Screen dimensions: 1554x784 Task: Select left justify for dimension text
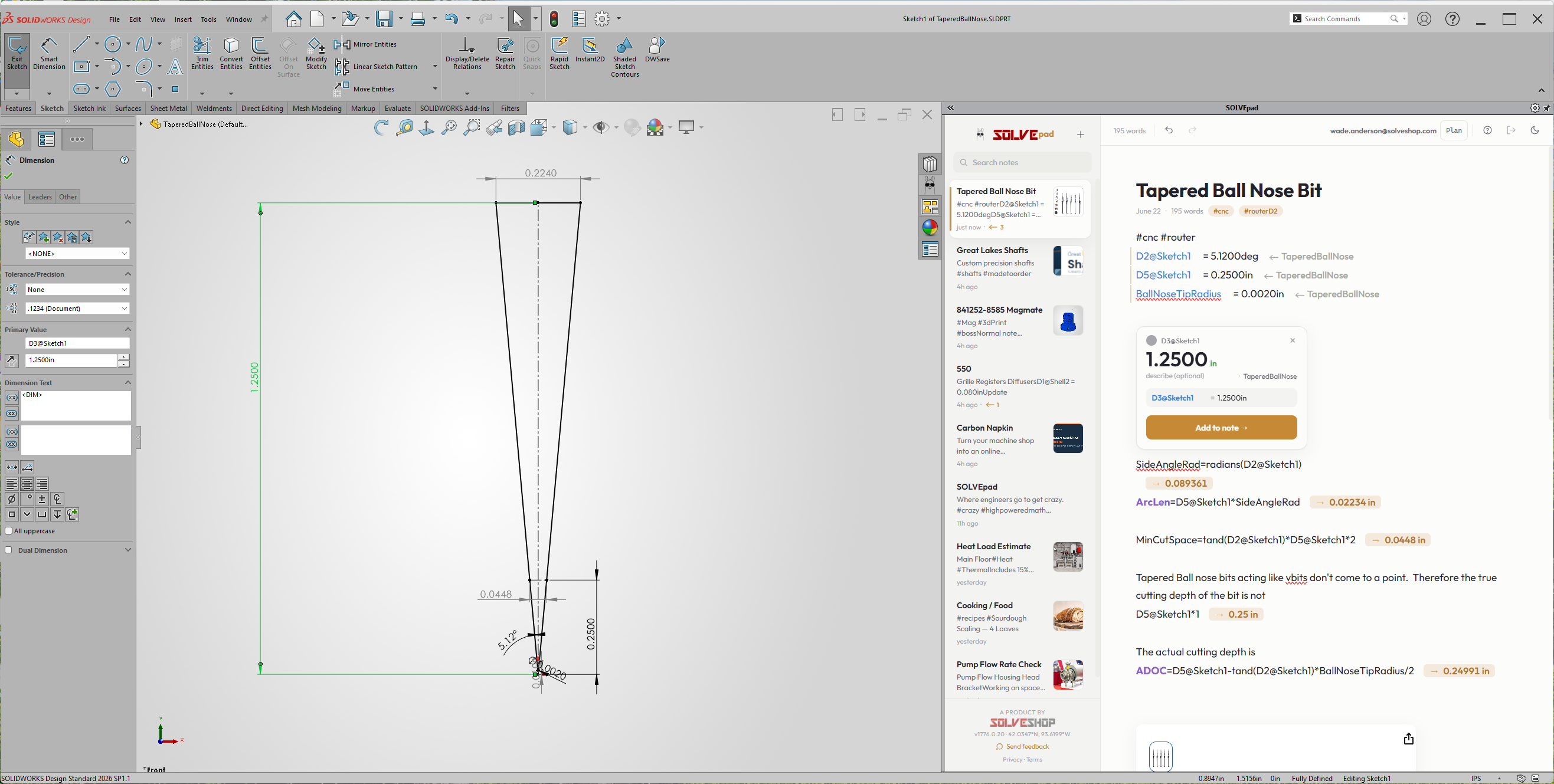pos(11,484)
